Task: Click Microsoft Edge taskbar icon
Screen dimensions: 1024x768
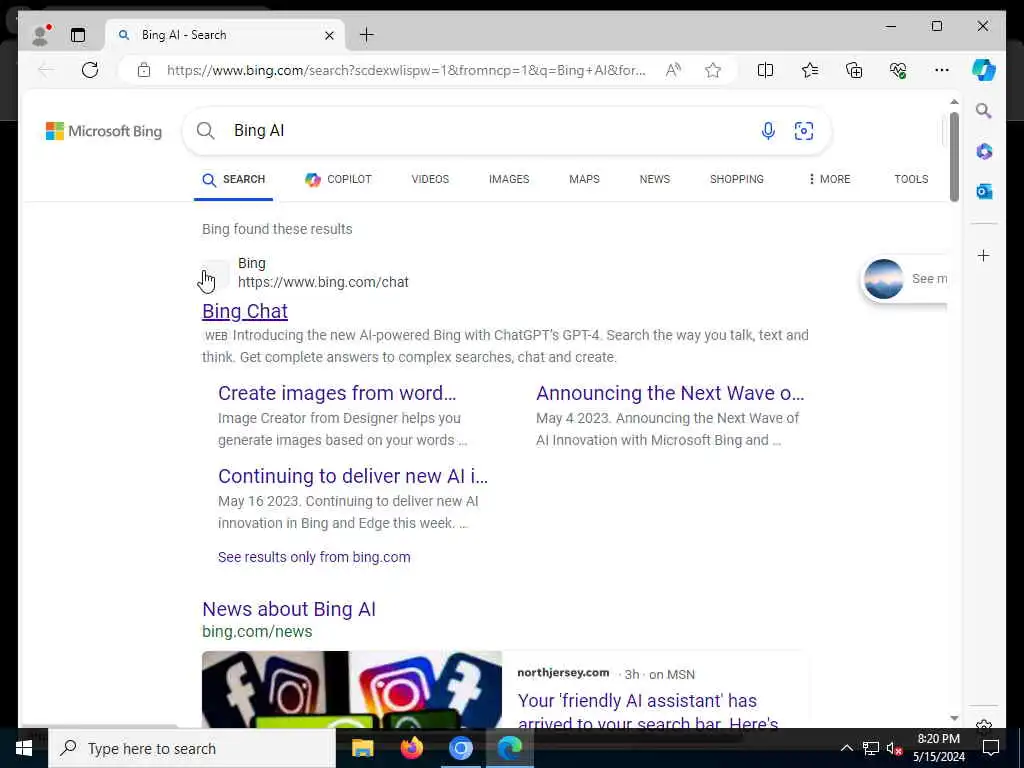Action: 509,748
